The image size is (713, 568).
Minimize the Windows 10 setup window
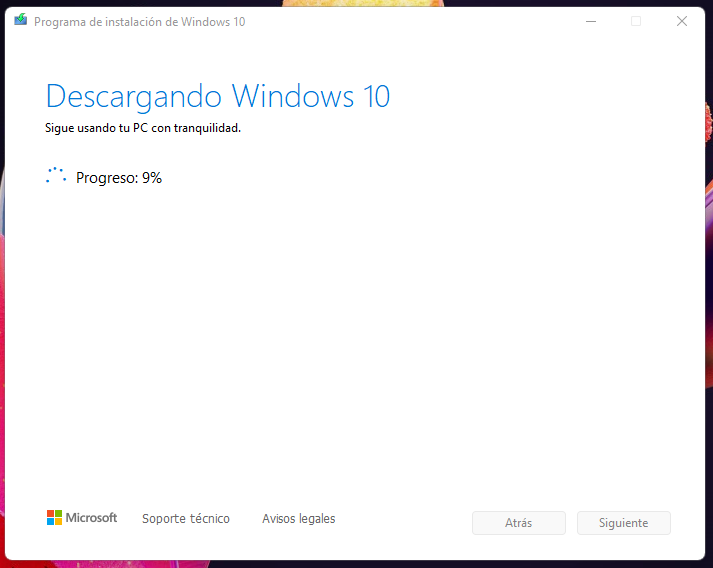click(x=591, y=21)
